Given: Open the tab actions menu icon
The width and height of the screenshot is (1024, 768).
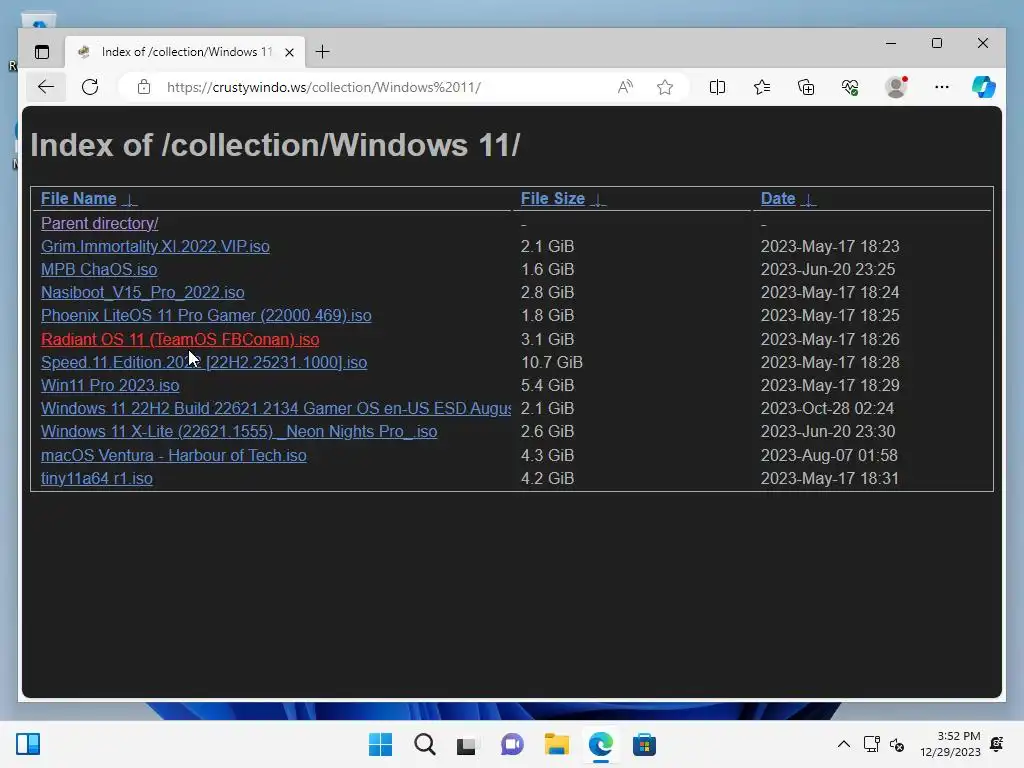Looking at the screenshot, I should coord(42,52).
